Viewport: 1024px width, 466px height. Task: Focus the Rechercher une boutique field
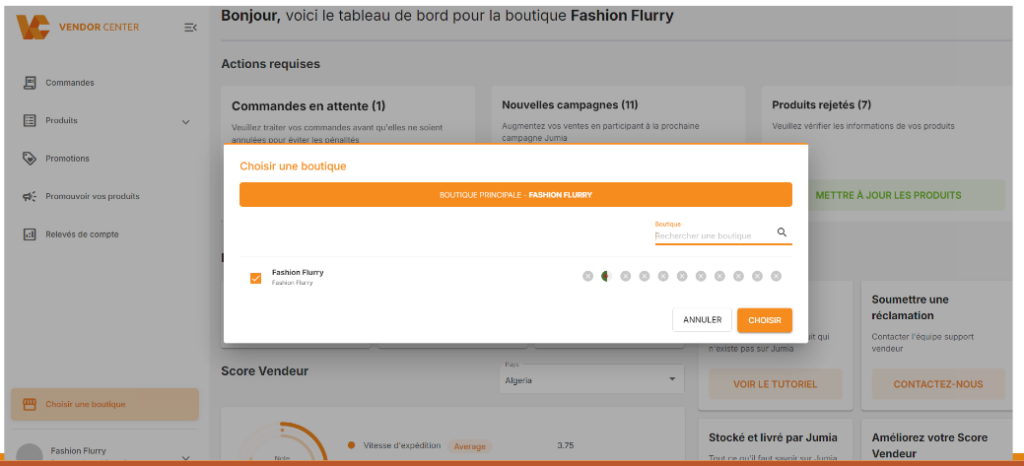pyautogui.click(x=713, y=236)
